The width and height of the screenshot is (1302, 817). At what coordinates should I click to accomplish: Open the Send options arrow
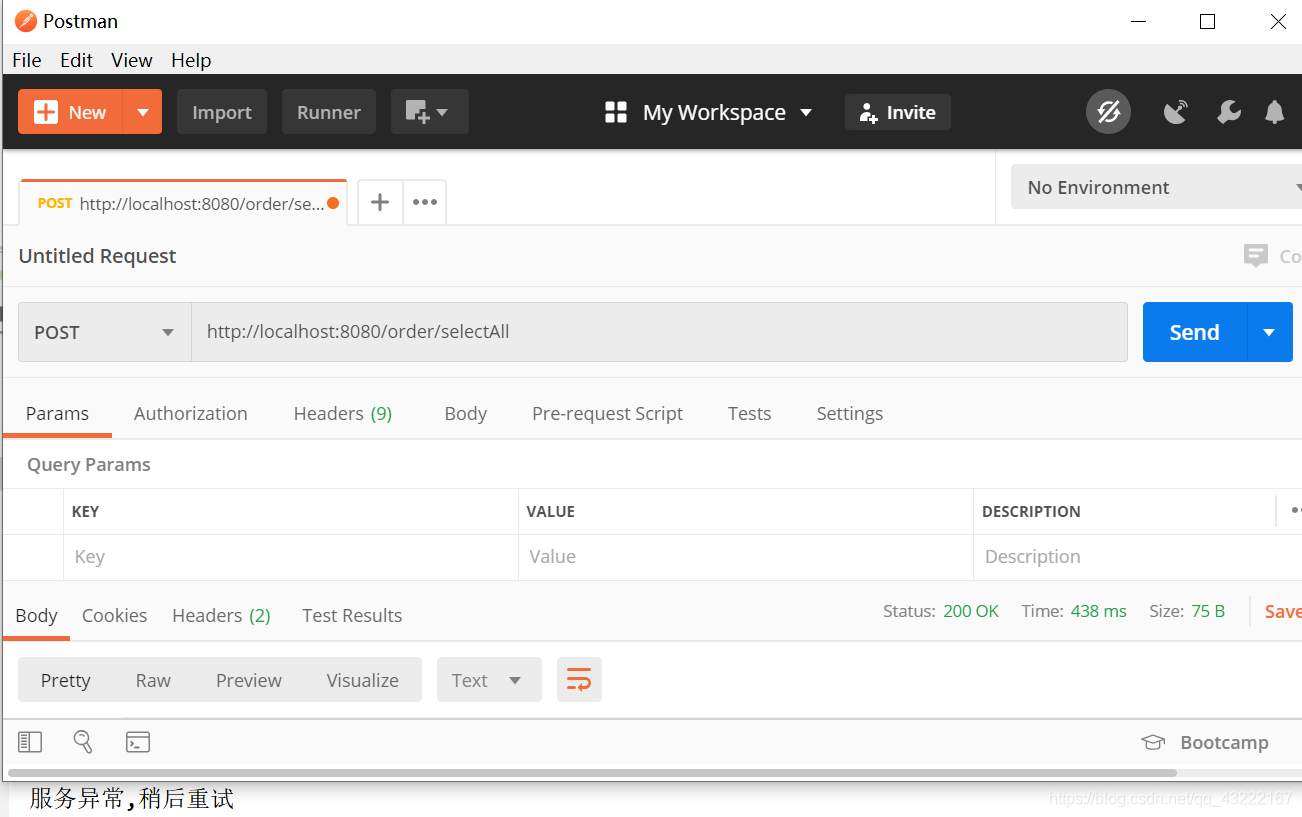pos(1270,332)
